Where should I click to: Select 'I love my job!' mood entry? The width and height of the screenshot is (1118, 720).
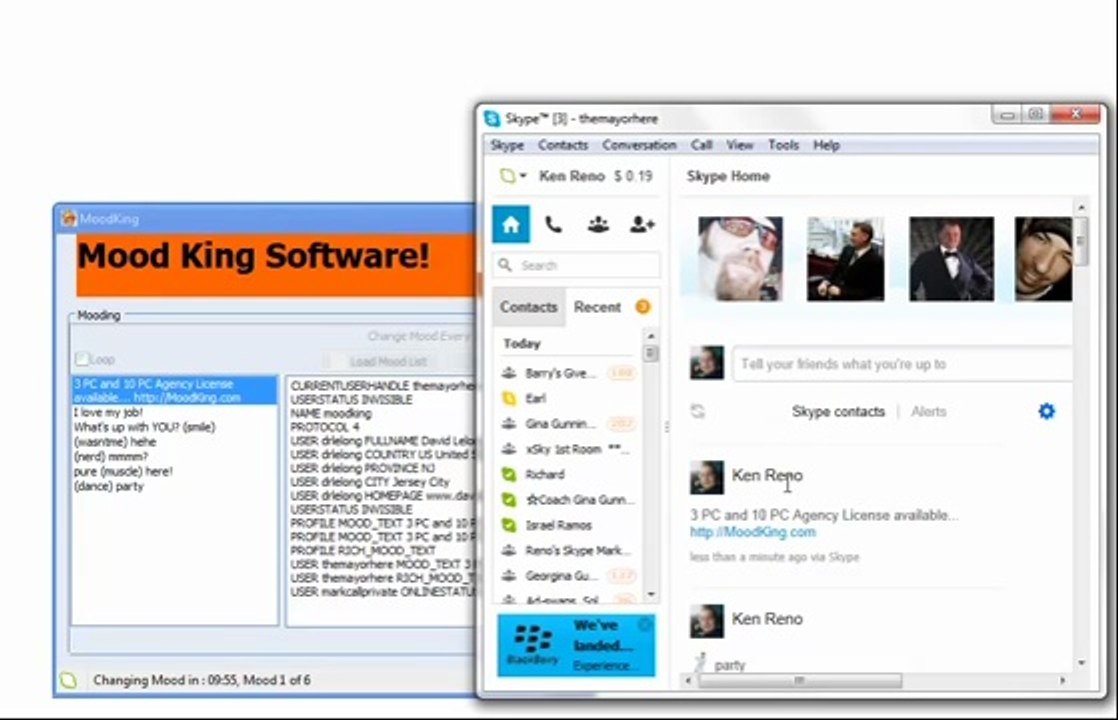[x=108, y=412]
